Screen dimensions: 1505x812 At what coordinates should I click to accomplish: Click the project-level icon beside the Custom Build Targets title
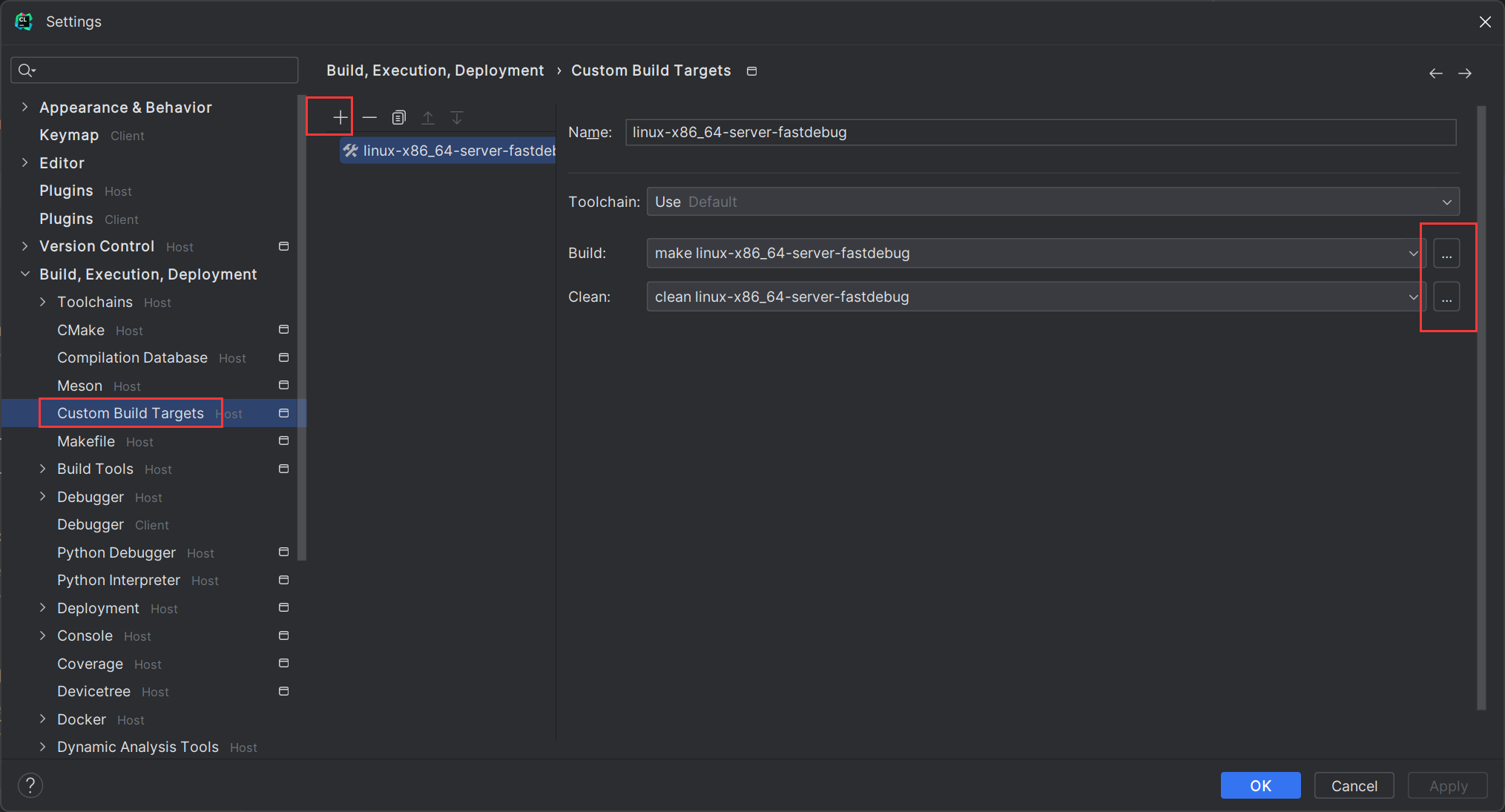[x=751, y=71]
